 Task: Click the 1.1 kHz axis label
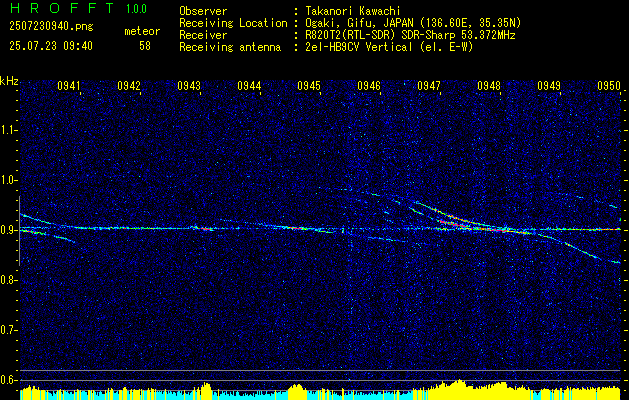pos(8,130)
